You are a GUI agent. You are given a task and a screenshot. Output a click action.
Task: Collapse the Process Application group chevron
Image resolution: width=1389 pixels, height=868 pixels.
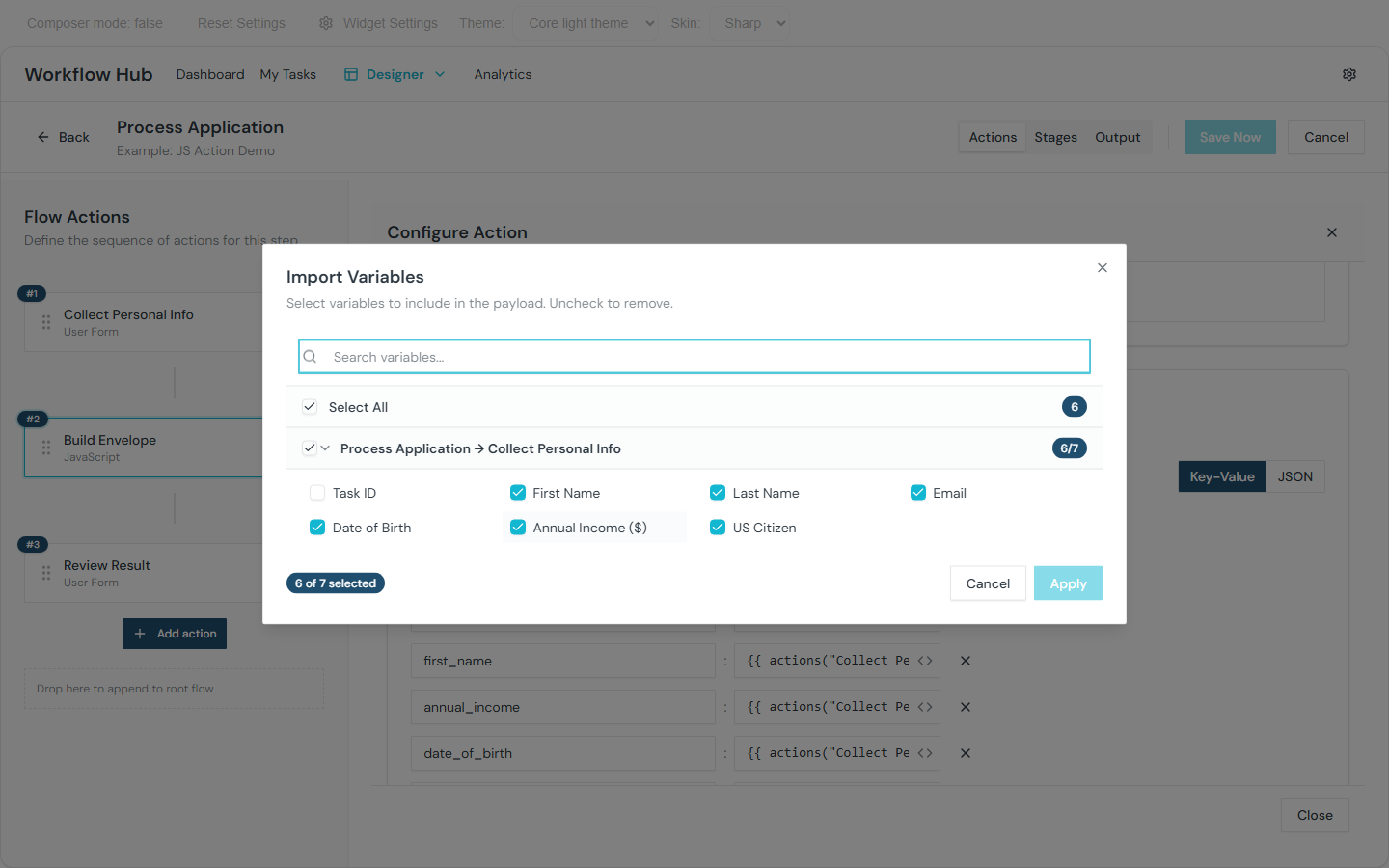[325, 448]
